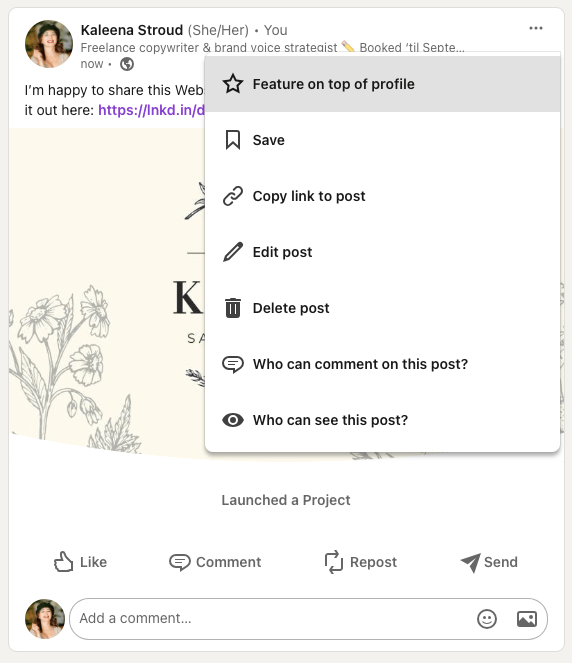The image size is (572, 663).
Task: Click the star icon for Feature on profile
Action: click(233, 84)
